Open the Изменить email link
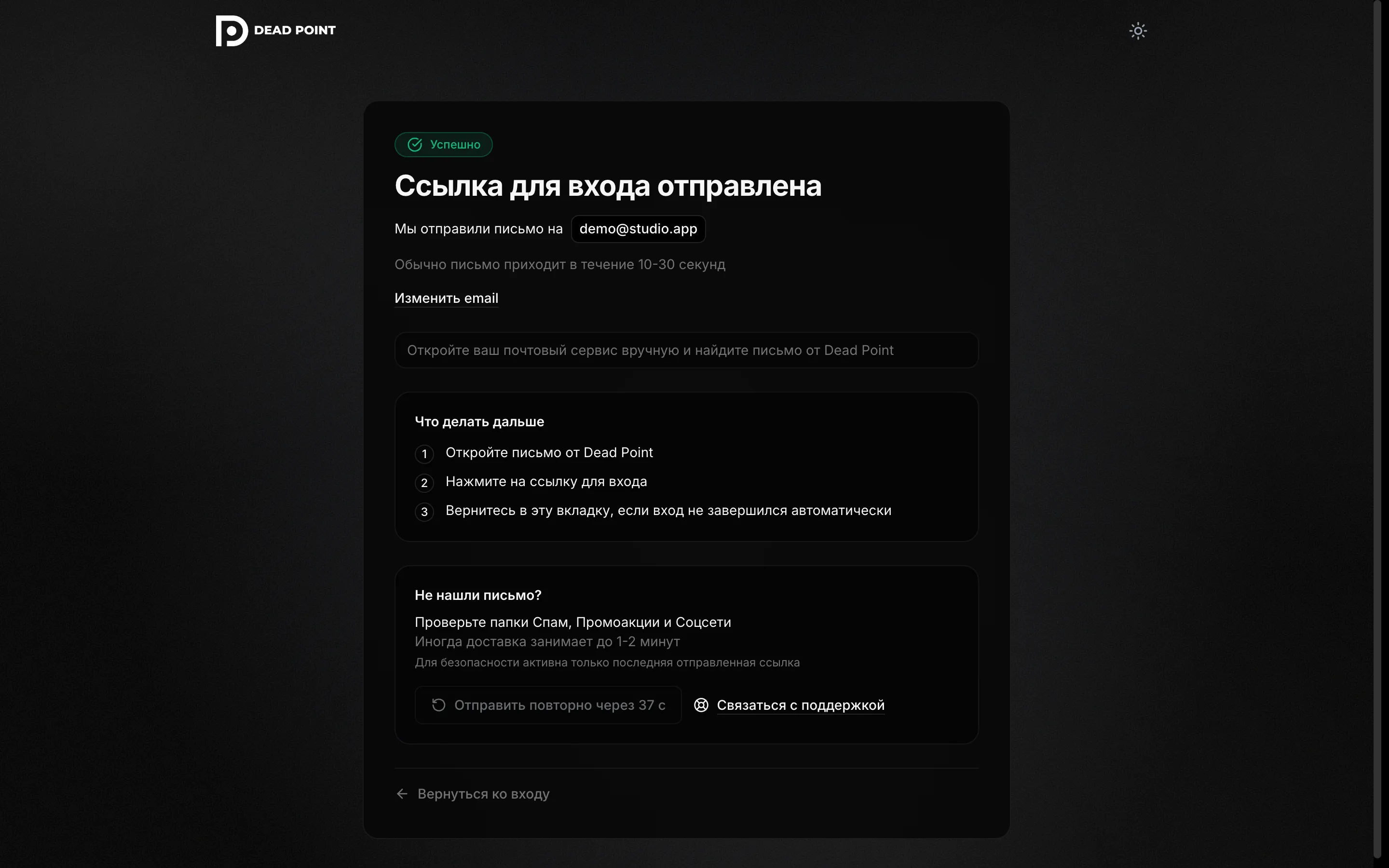This screenshot has height=868, width=1389. click(446, 298)
